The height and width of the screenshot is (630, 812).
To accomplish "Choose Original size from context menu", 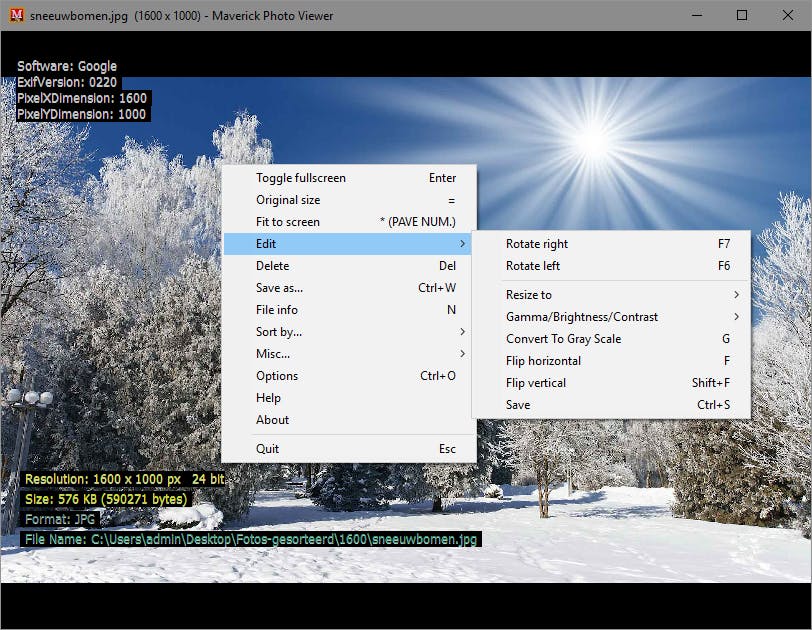I will point(349,200).
